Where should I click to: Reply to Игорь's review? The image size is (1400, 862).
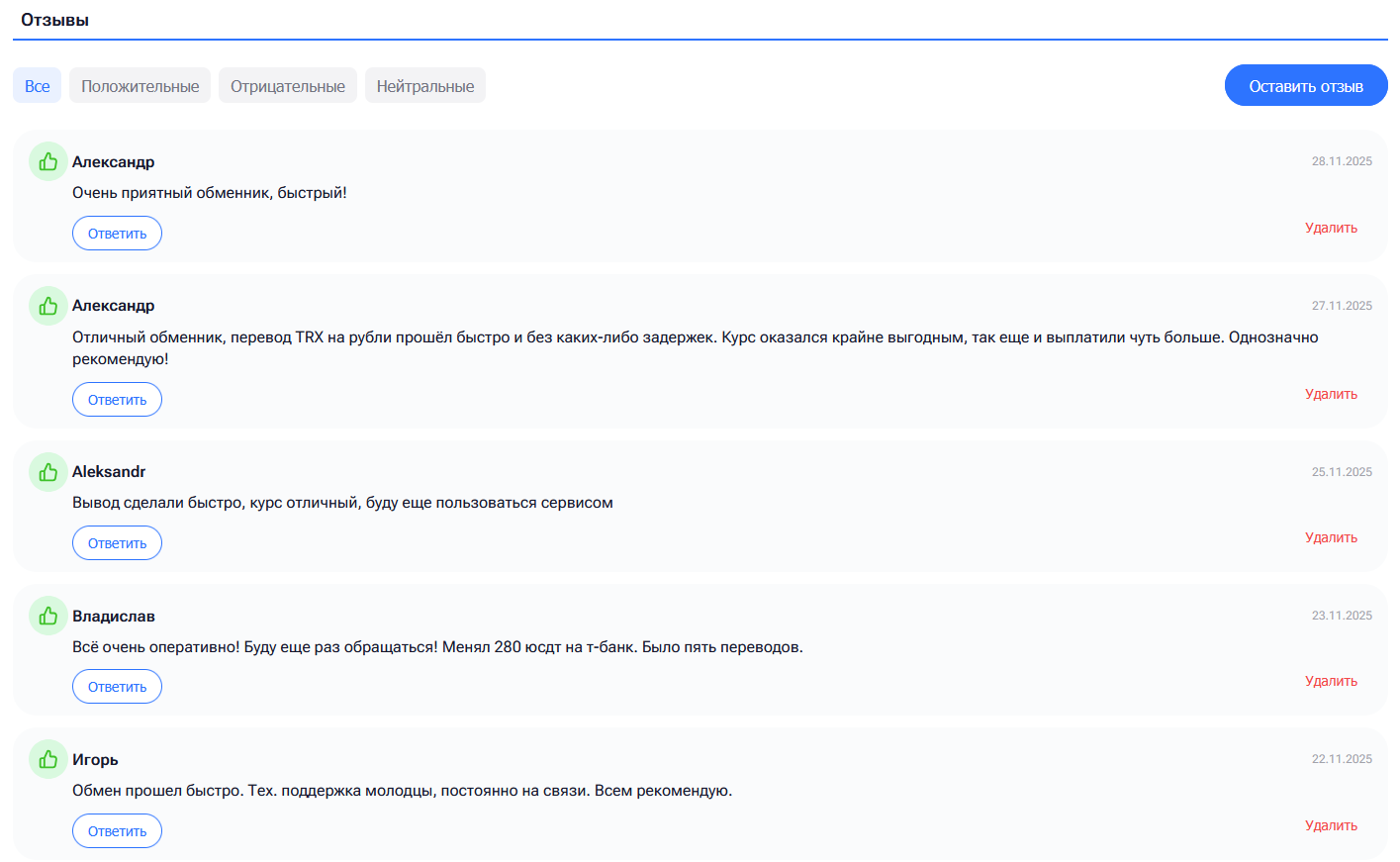(117, 831)
